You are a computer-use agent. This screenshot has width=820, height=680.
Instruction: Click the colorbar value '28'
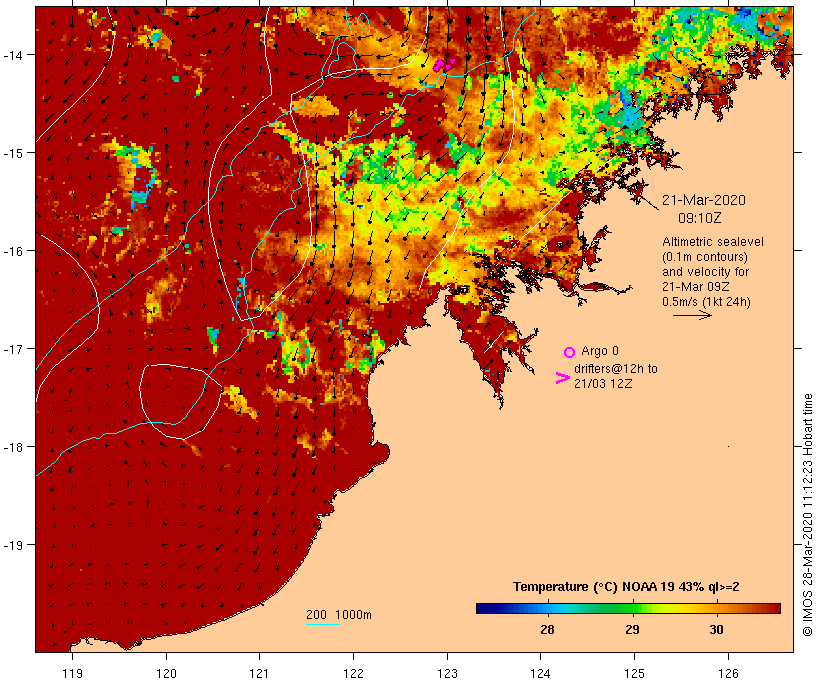coord(547,629)
